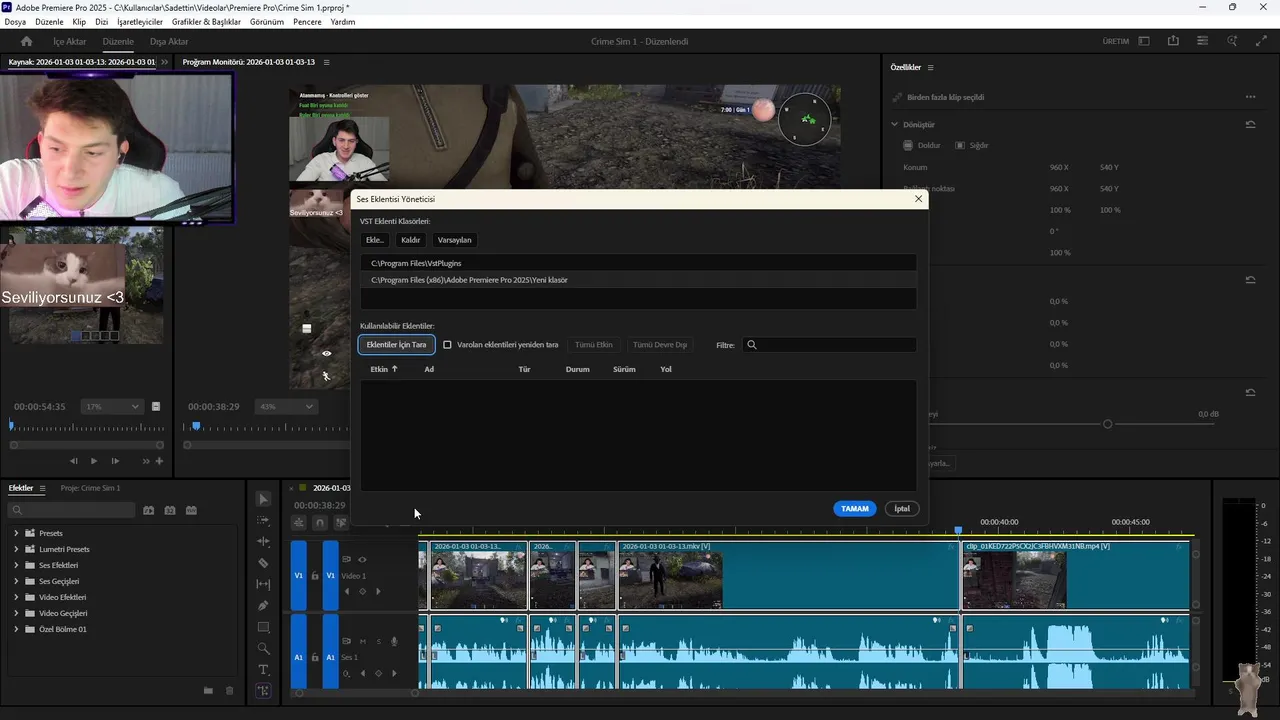Toggle Video 1 track output eye
The image size is (1280, 720).
pyautogui.click(x=362, y=559)
